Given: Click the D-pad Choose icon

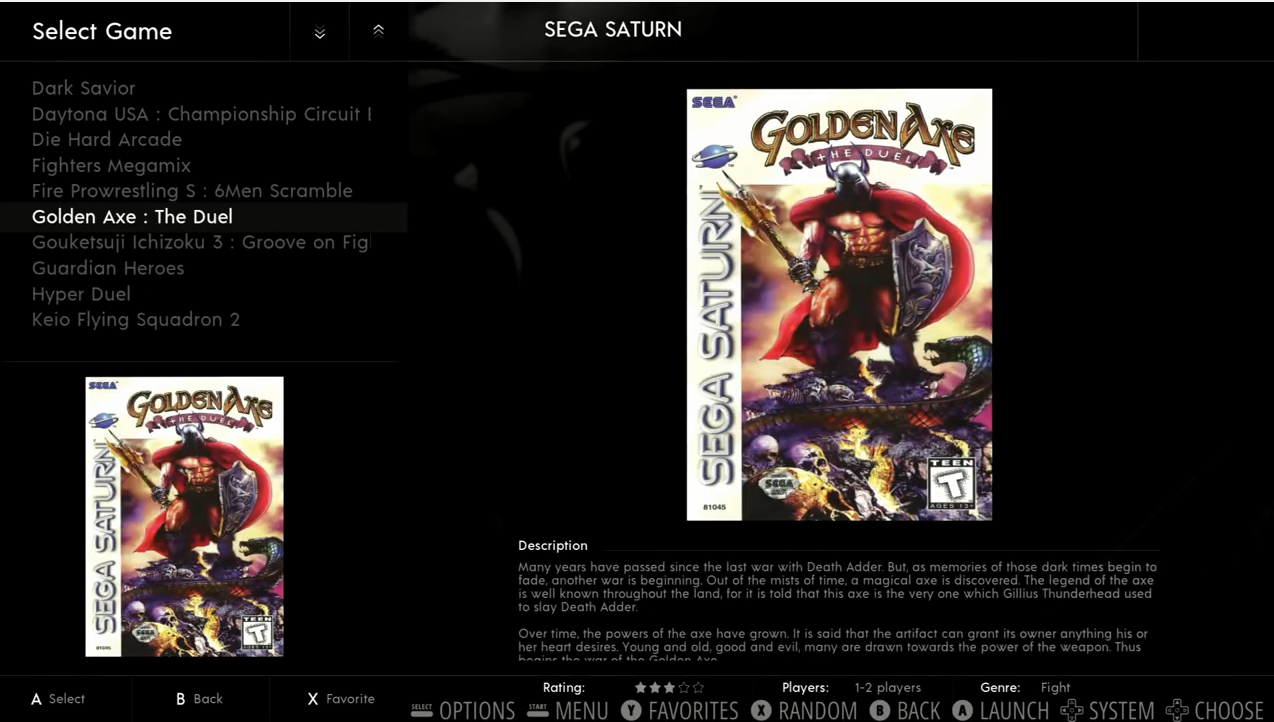Looking at the screenshot, I should click(x=1177, y=710).
